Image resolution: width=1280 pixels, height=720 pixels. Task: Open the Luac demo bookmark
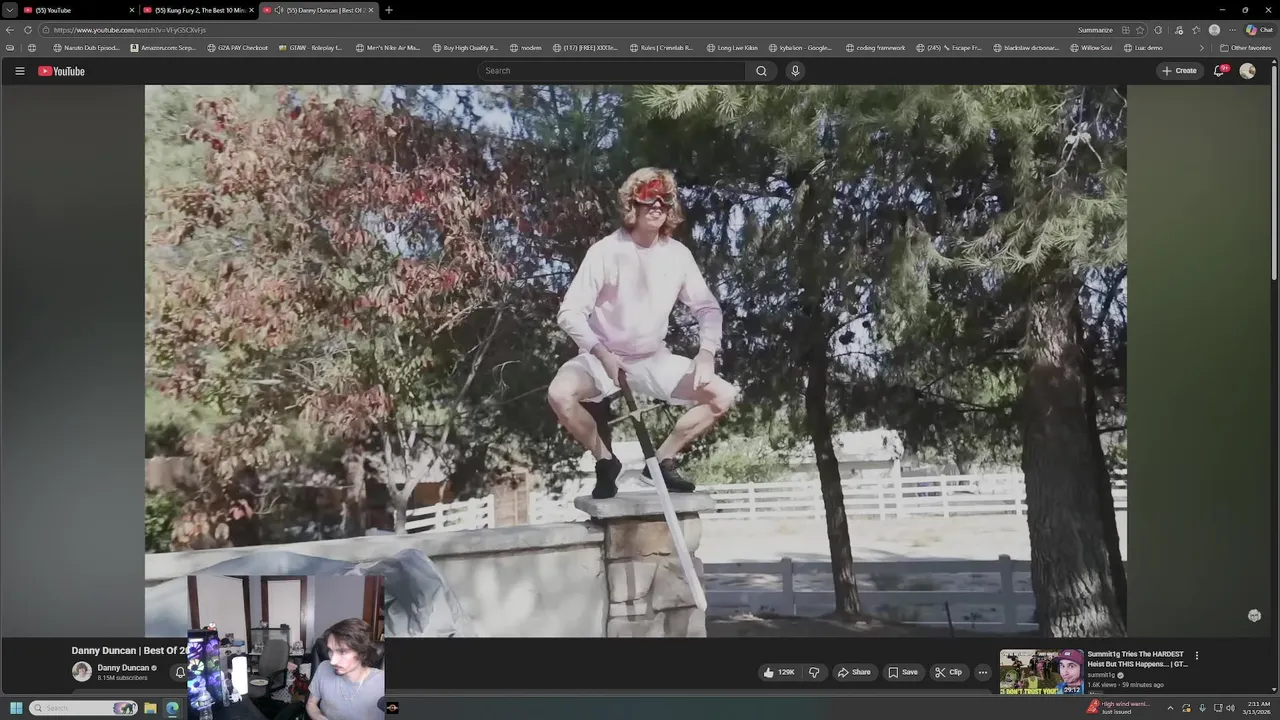pyautogui.click(x=1142, y=47)
